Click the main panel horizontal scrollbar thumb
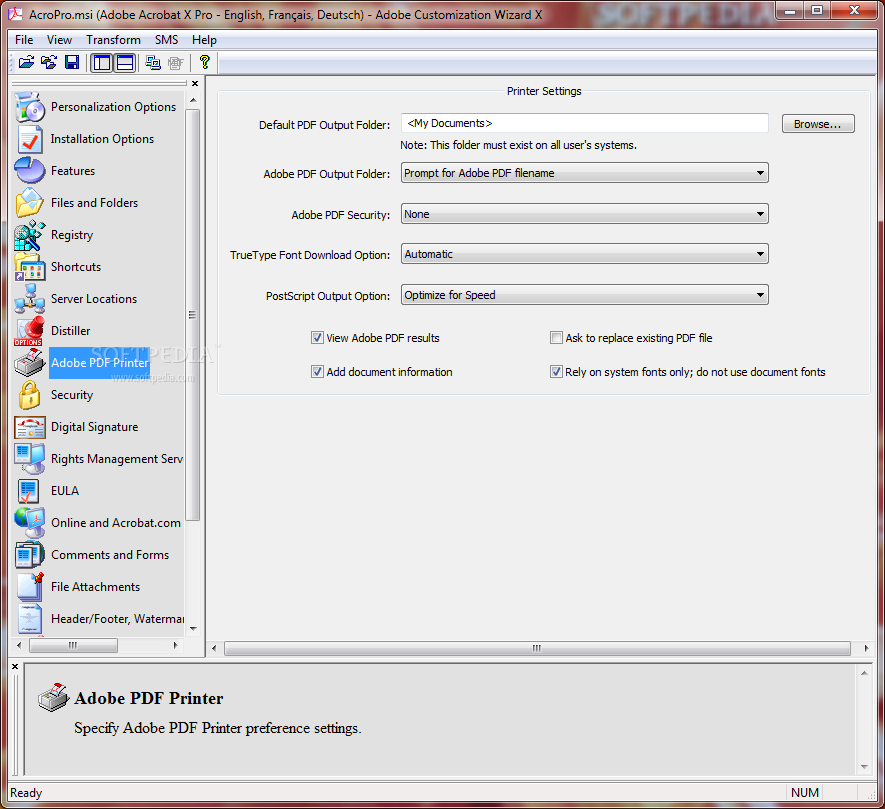The image size is (885, 809). click(x=537, y=648)
